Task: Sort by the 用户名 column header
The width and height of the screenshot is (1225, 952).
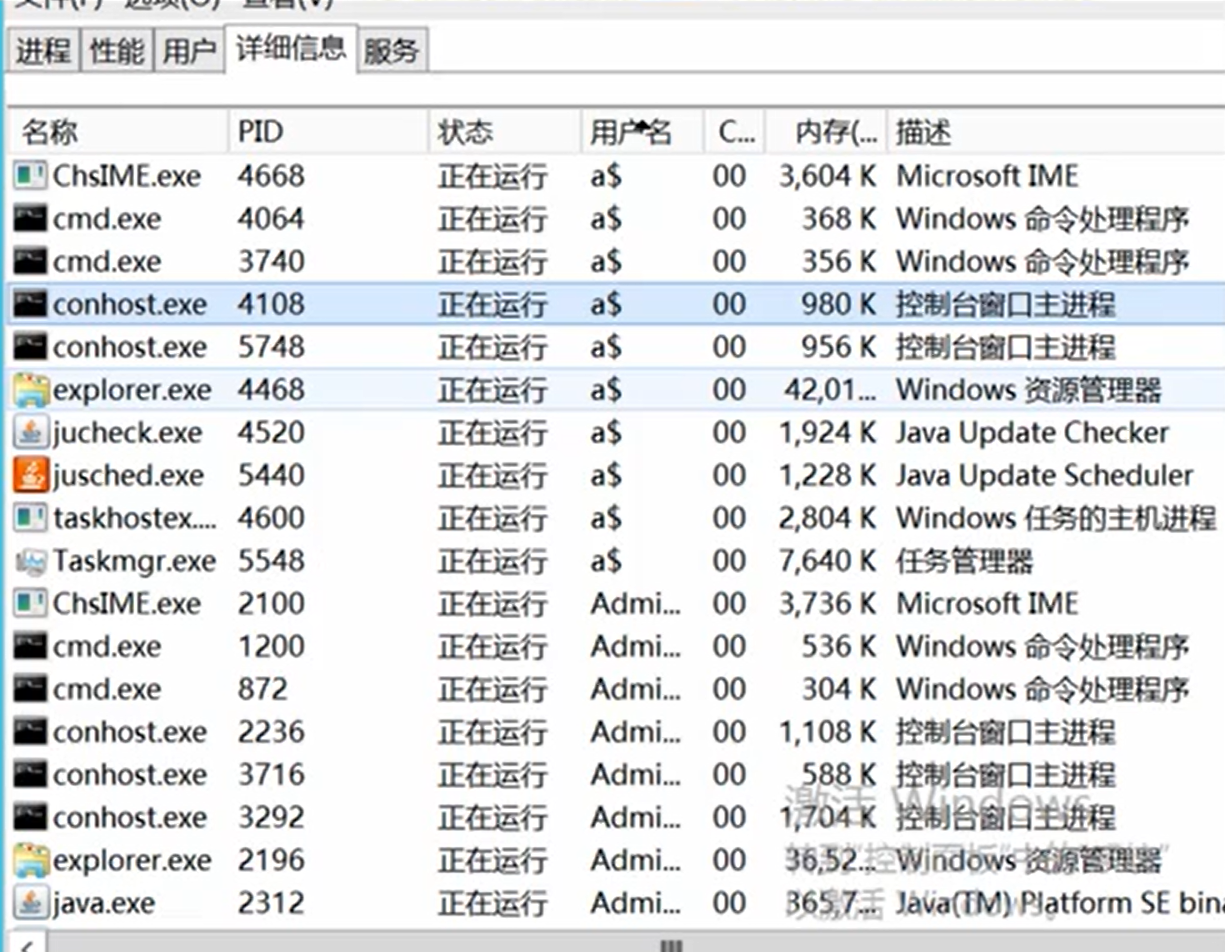Action: click(641, 132)
